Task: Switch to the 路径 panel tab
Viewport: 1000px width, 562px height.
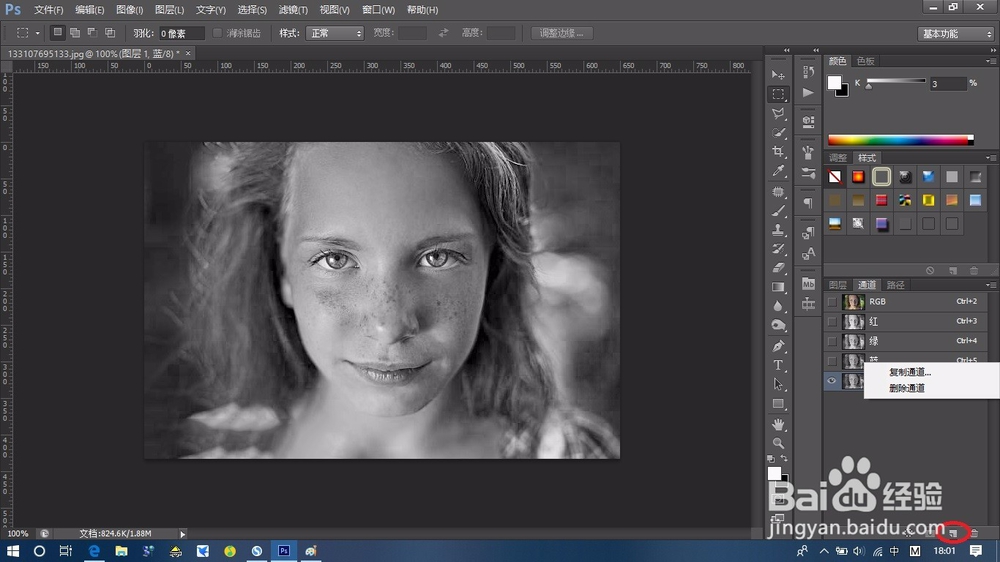Action: [x=895, y=285]
